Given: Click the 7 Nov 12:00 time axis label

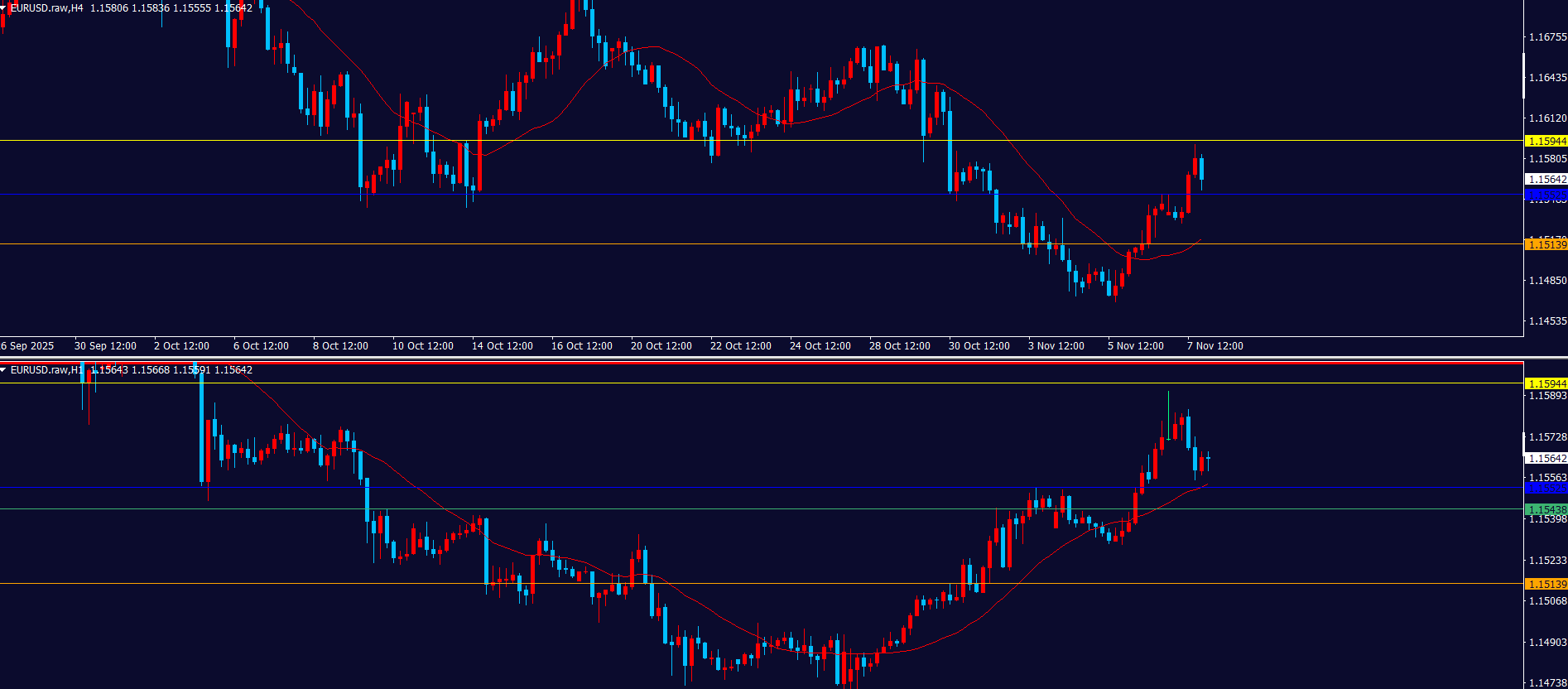Looking at the screenshot, I should pyautogui.click(x=1214, y=346).
